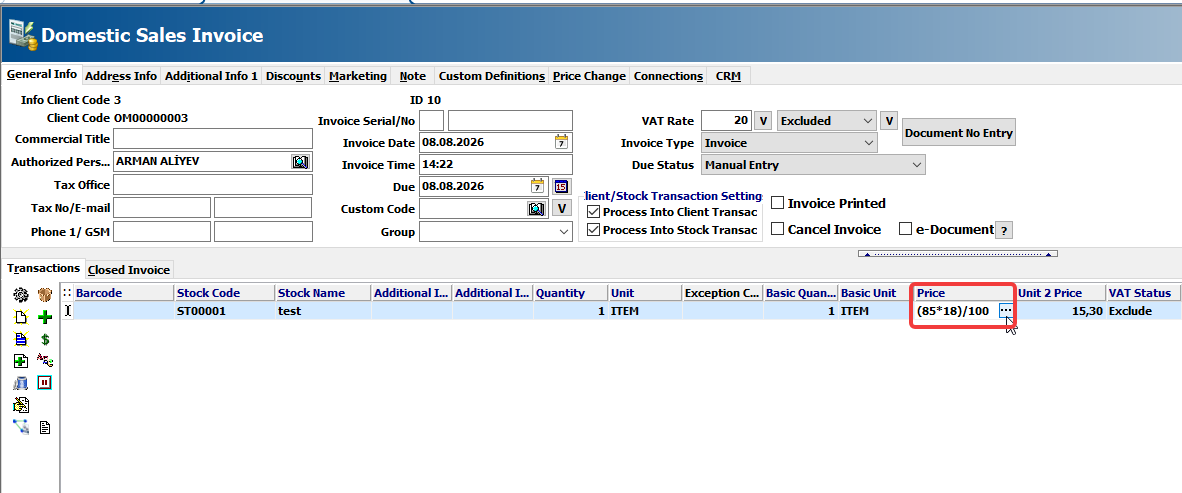The width and height of the screenshot is (1182, 493).
Task: Toggle Process Into Stock Transactions checkbox
Action: pyautogui.click(x=593, y=230)
